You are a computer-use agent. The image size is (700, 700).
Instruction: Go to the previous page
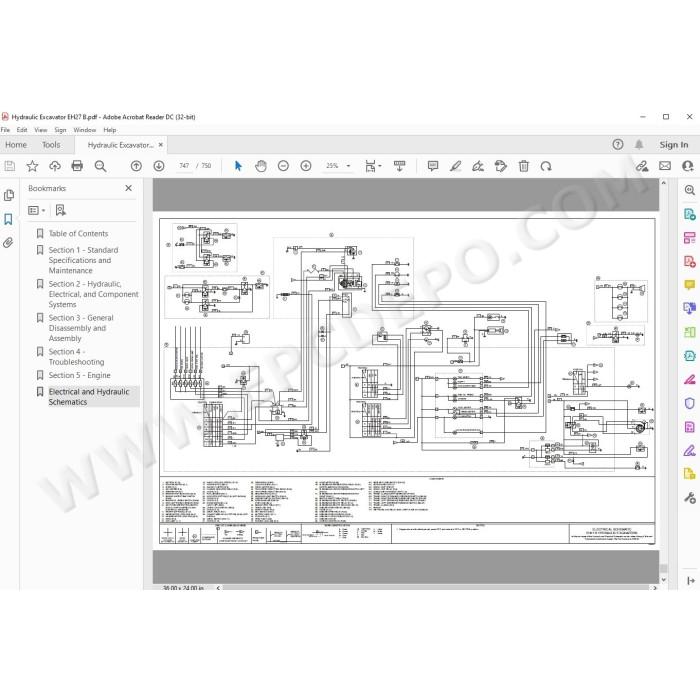coord(136,166)
